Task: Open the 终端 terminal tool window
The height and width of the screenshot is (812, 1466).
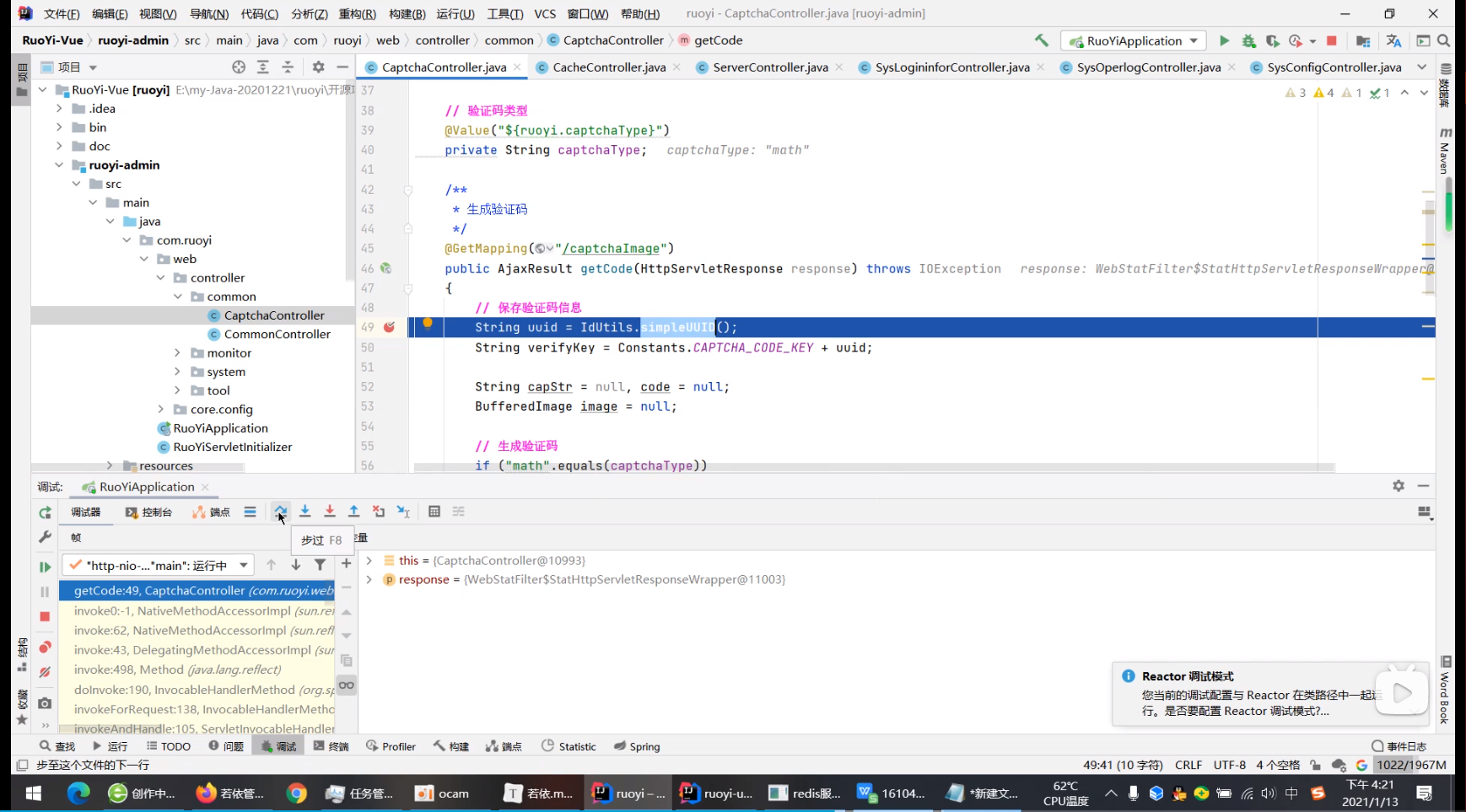Action: (331, 746)
